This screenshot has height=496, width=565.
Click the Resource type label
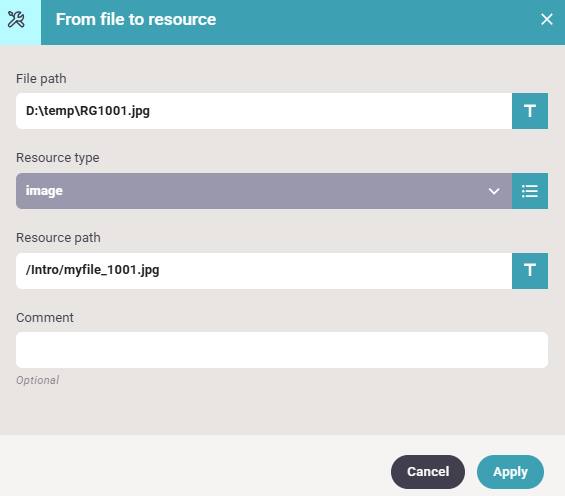(58, 158)
